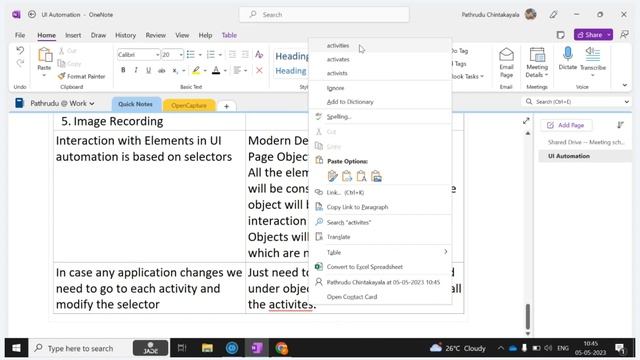Select Link... (Ctrl+K) menu item
The image size is (640, 360).
click(x=380, y=192)
